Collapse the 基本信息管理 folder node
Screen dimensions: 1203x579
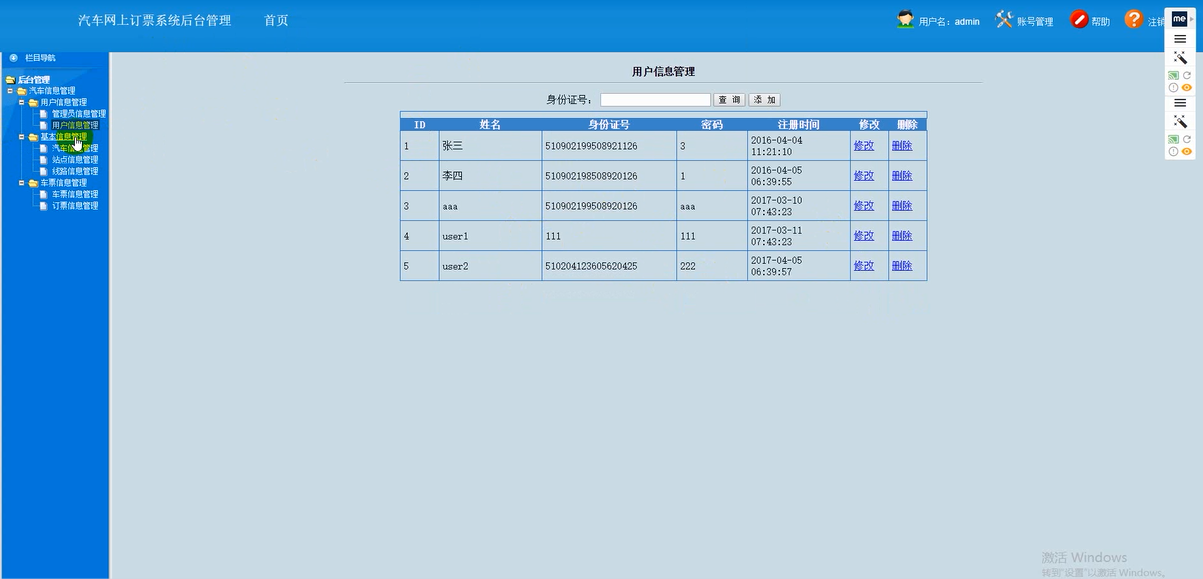[21, 137]
